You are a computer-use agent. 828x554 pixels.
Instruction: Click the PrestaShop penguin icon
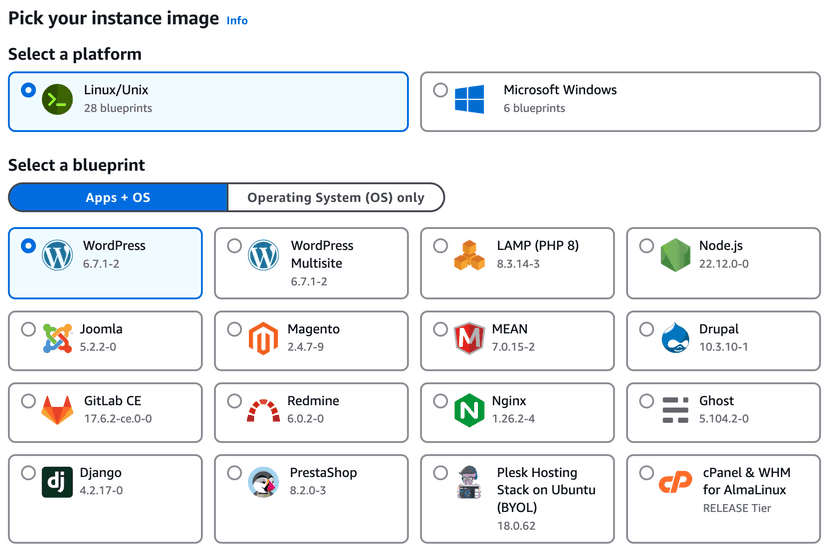click(x=263, y=482)
